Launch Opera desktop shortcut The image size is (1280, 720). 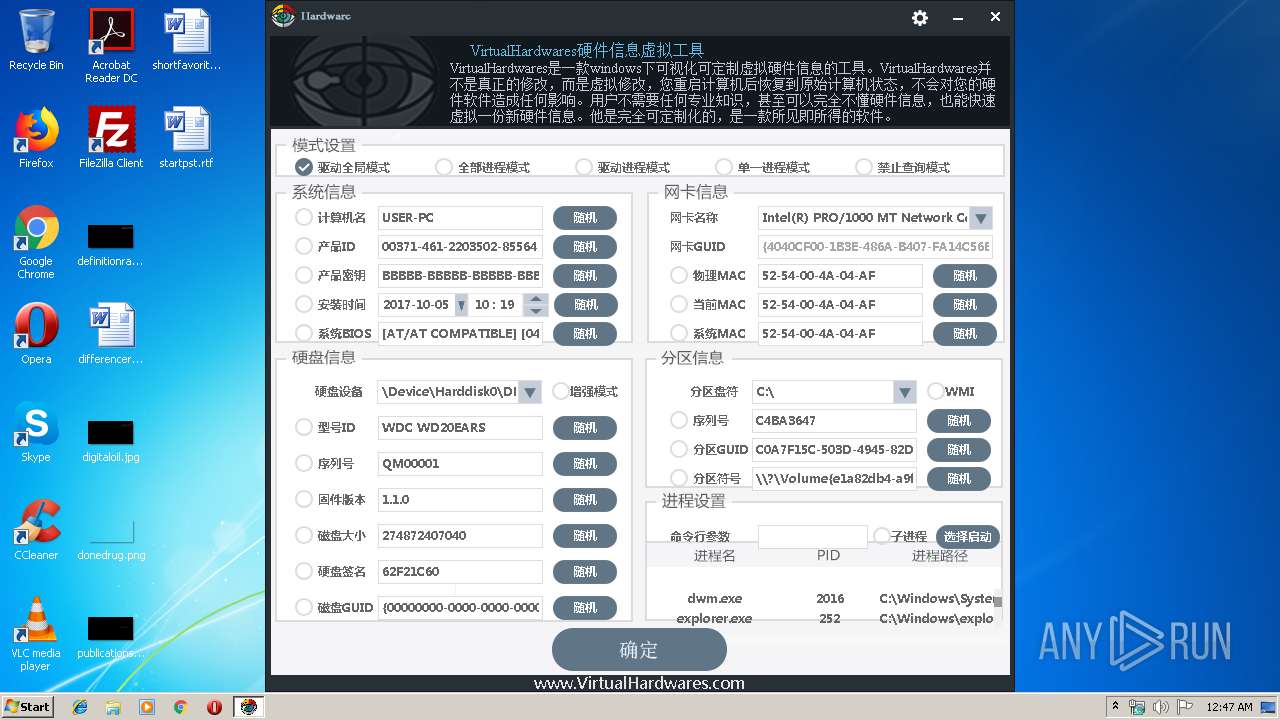pos(36,334)
